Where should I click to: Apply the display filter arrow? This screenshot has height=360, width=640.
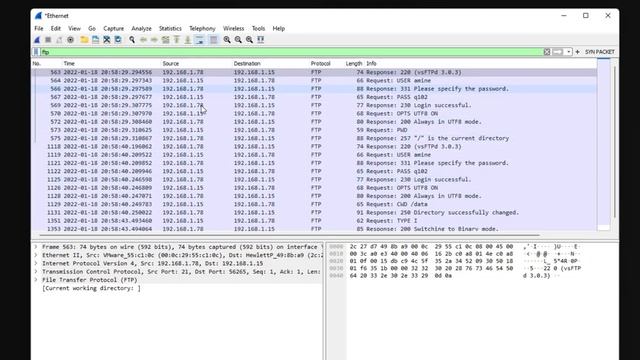coord(558,52)
